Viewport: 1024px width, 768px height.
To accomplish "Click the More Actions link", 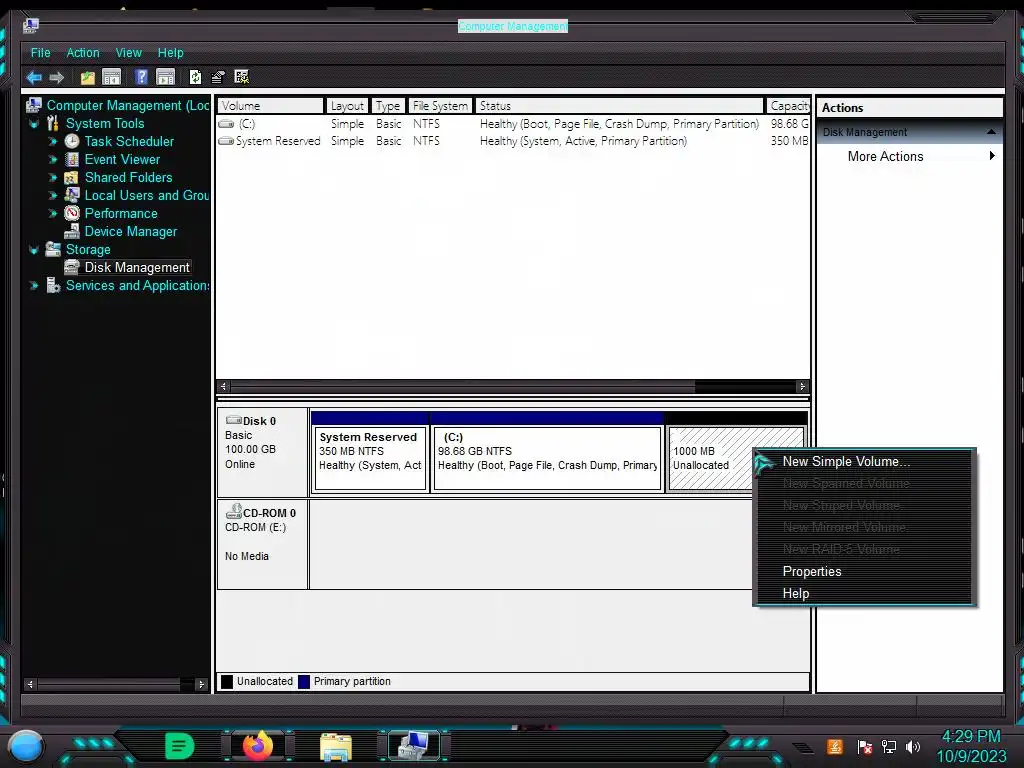I will [x=885, y=157].
